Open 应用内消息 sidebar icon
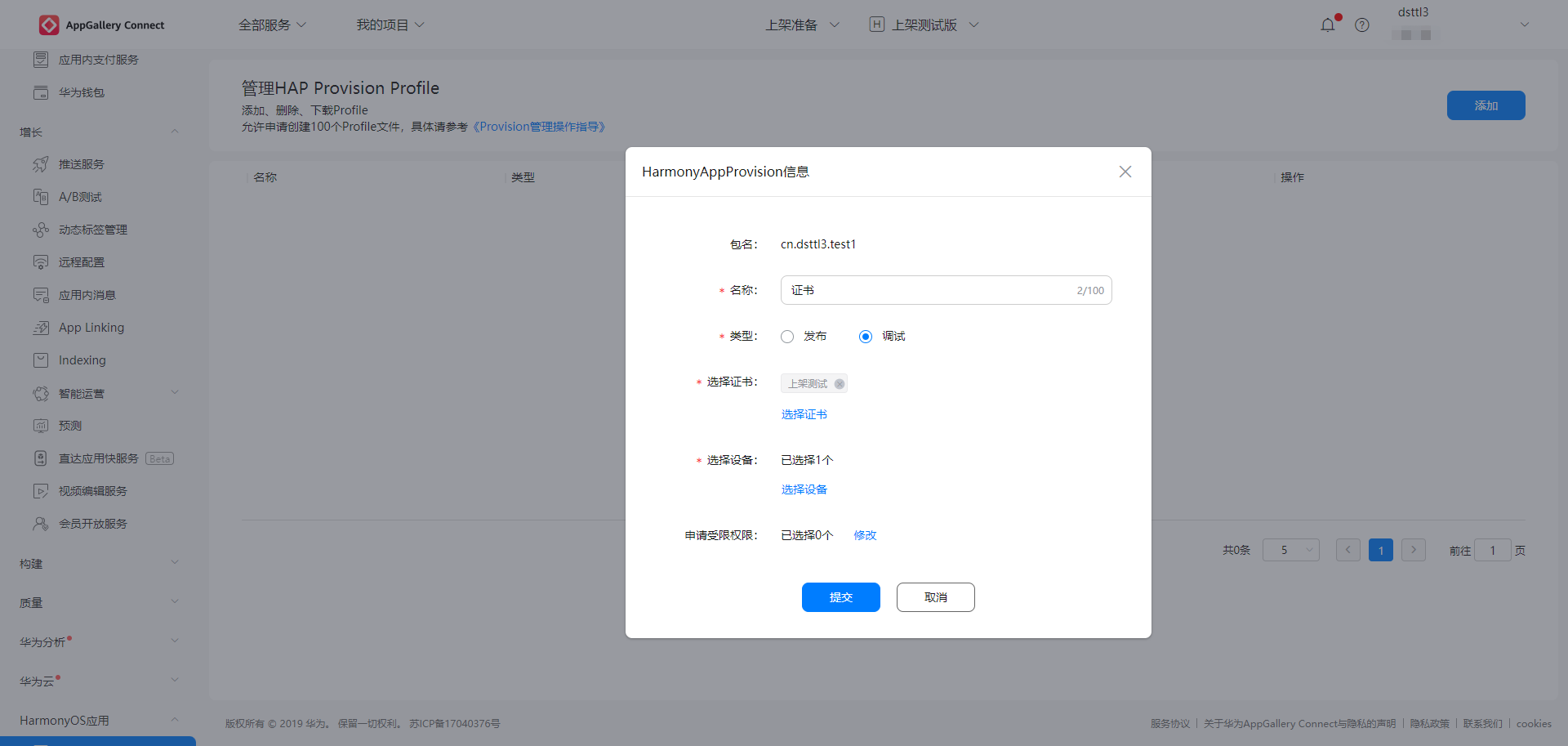This screenshot has height=746, width=1568. point(41,295)
